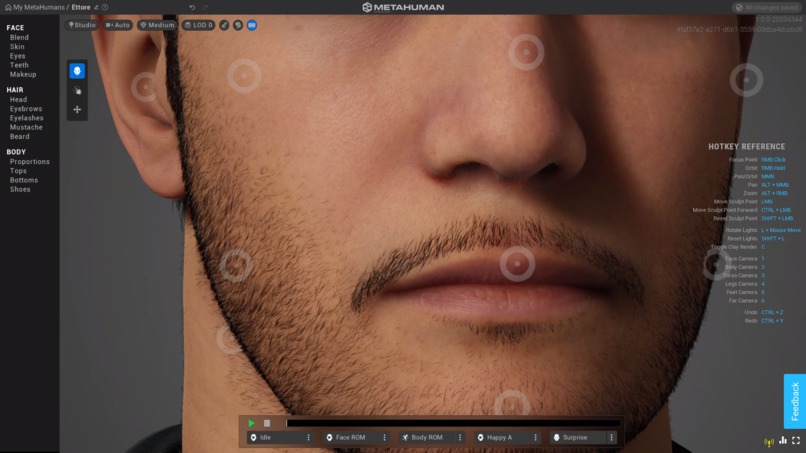Screen dimensions: 806x453
Task: Open the Teeth section under Face
Action: (x=19, y=65)
